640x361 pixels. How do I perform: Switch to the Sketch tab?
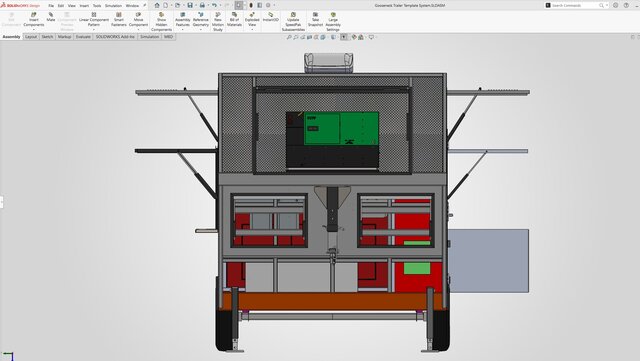pyautogui.click(x=47, y=37)
